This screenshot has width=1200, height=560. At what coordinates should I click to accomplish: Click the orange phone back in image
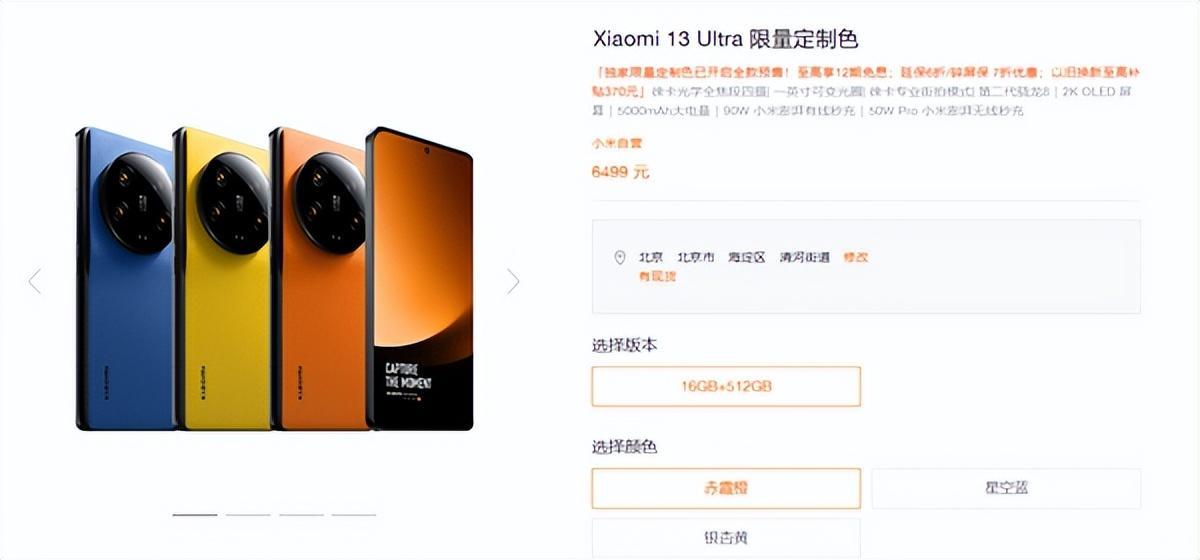pos(318,280)
